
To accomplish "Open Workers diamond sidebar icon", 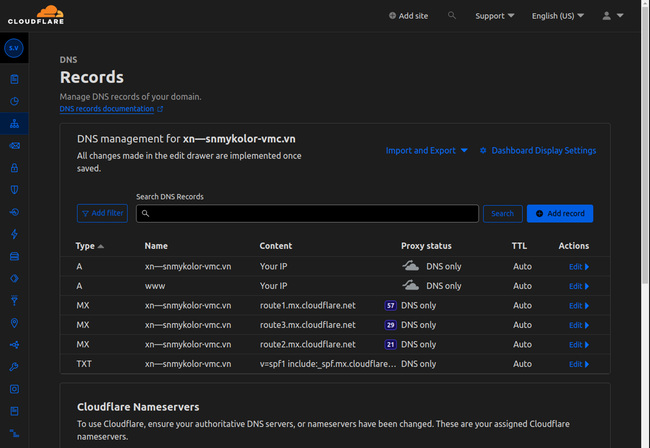I will coord(14,278).
